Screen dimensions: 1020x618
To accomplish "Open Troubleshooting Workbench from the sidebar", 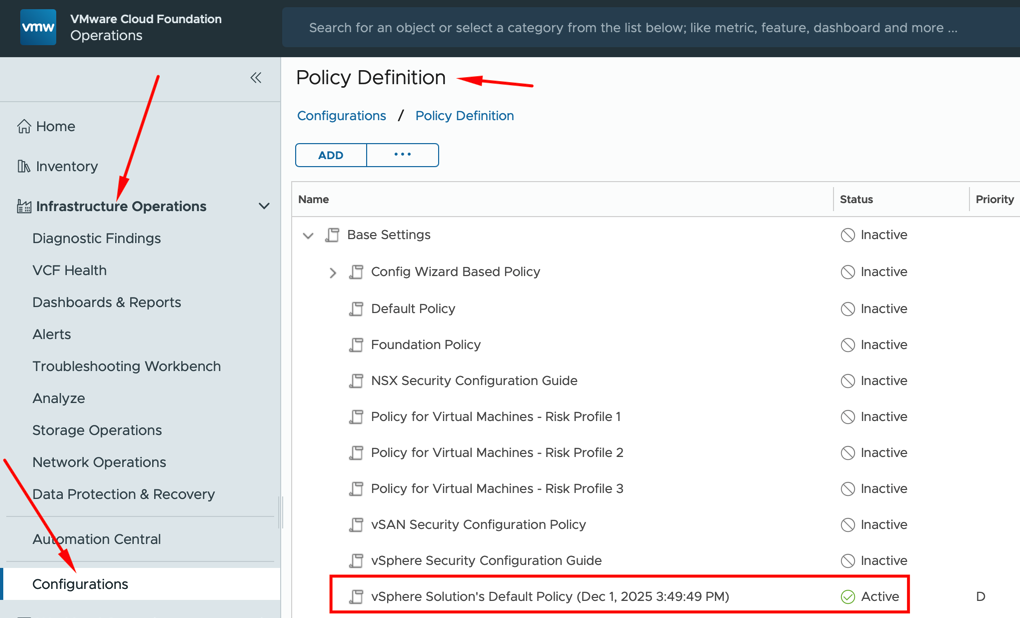I will click(126, 367).
